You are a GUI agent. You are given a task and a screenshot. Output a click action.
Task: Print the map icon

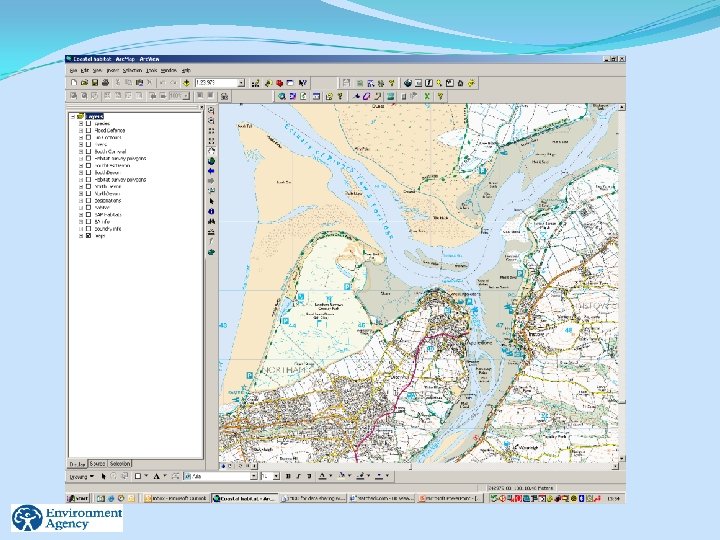click(105, 83)
